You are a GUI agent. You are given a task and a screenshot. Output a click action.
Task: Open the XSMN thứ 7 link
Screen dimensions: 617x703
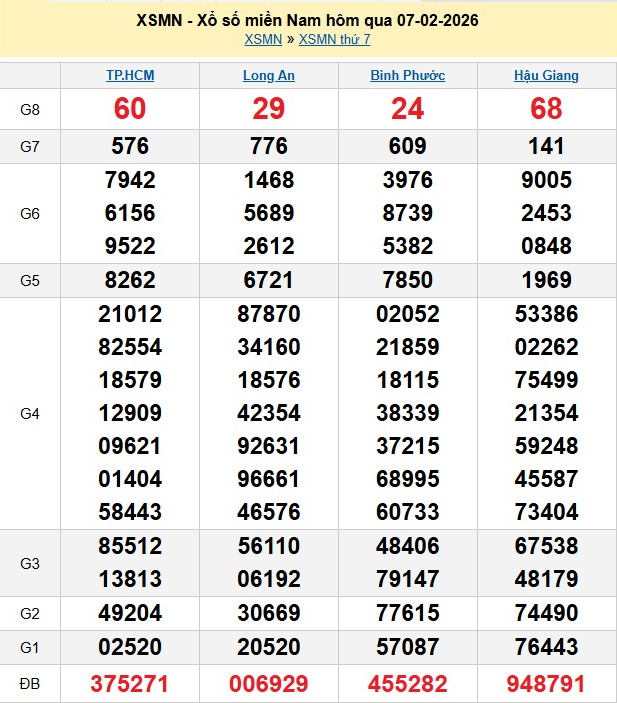(334, 39)
